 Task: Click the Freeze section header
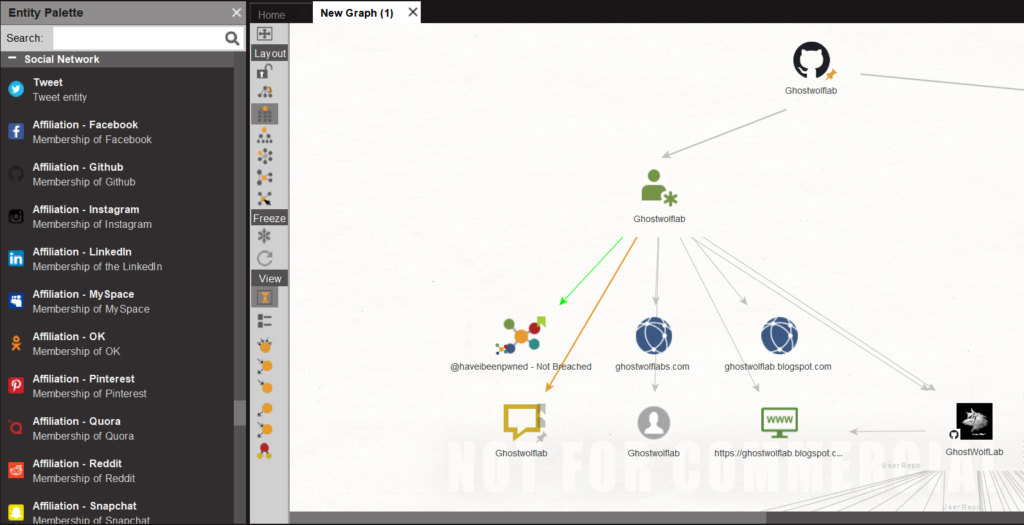coord(270,218)
